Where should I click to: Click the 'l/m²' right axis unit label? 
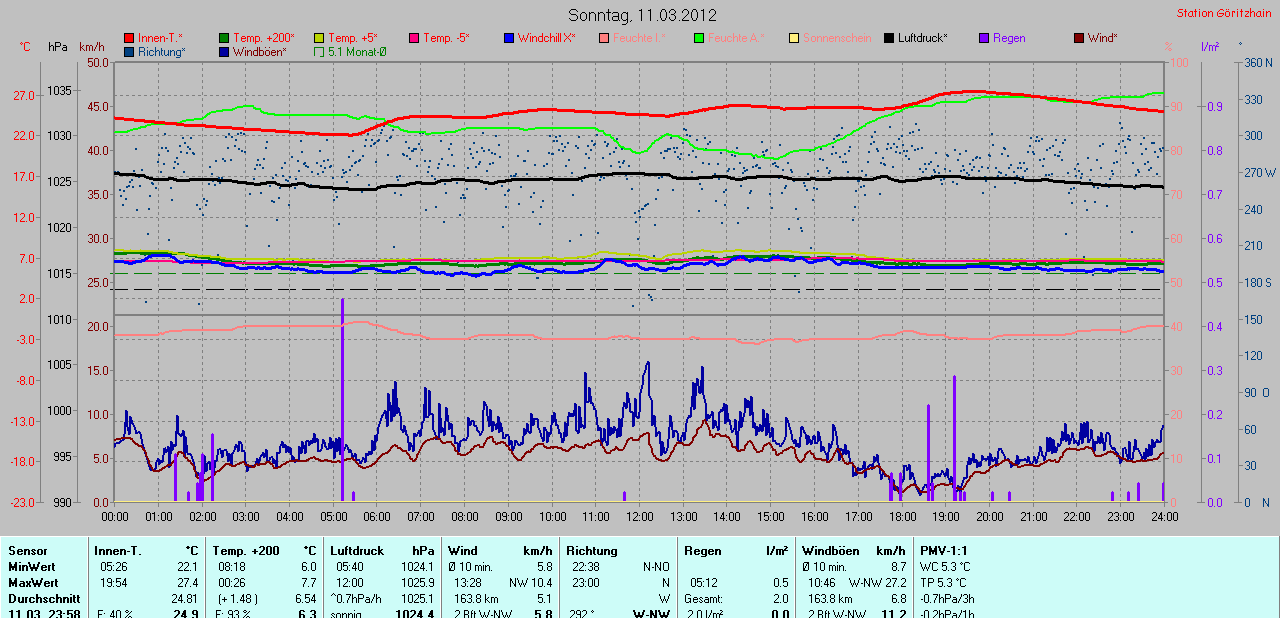pos(1208,47)
